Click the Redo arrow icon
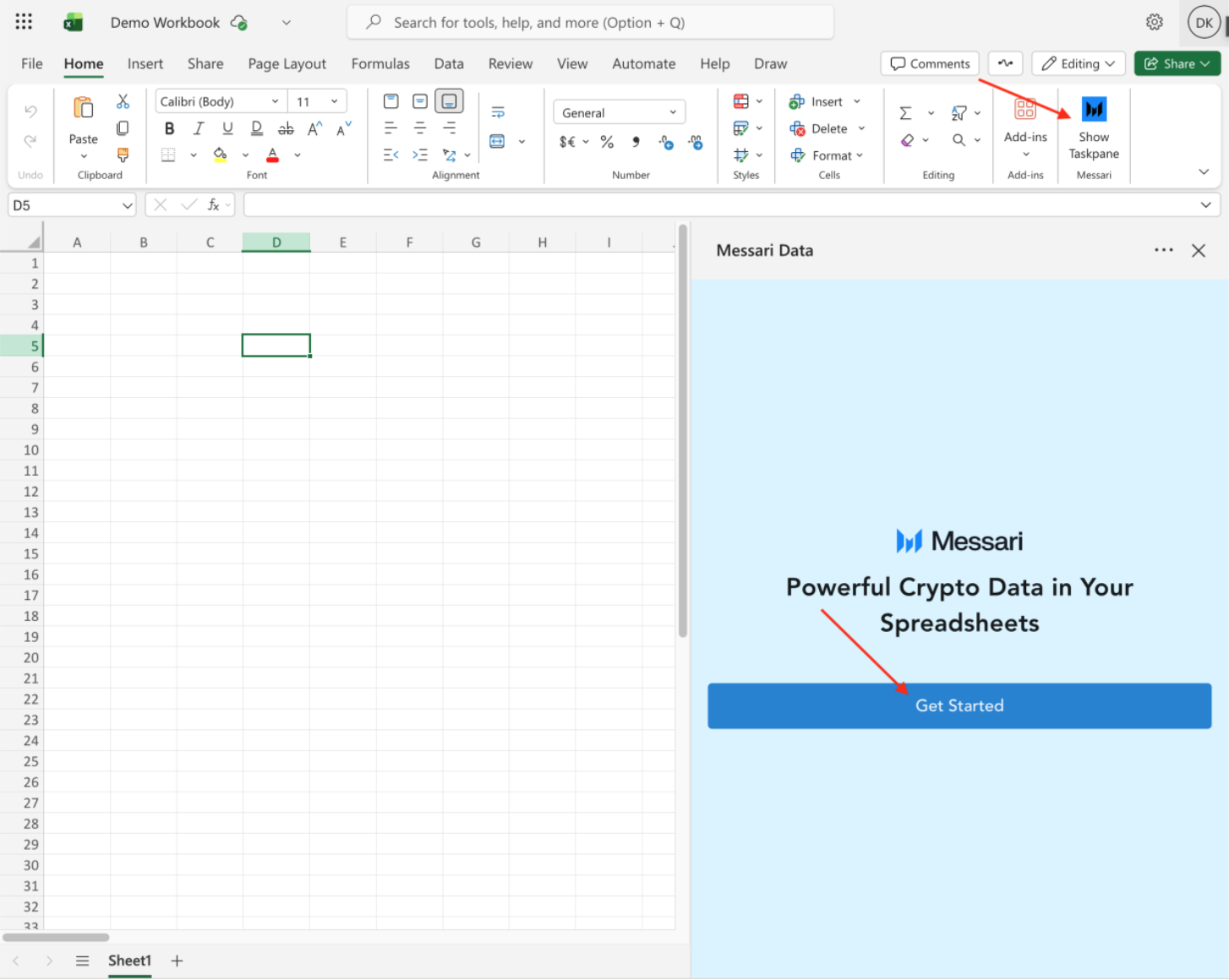1229x980 pixels. click(x=30, y=140)
